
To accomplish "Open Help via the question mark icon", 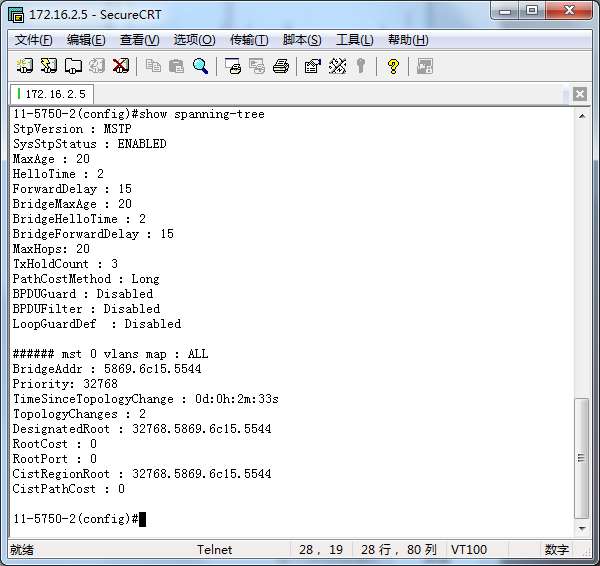I will 393,66.
